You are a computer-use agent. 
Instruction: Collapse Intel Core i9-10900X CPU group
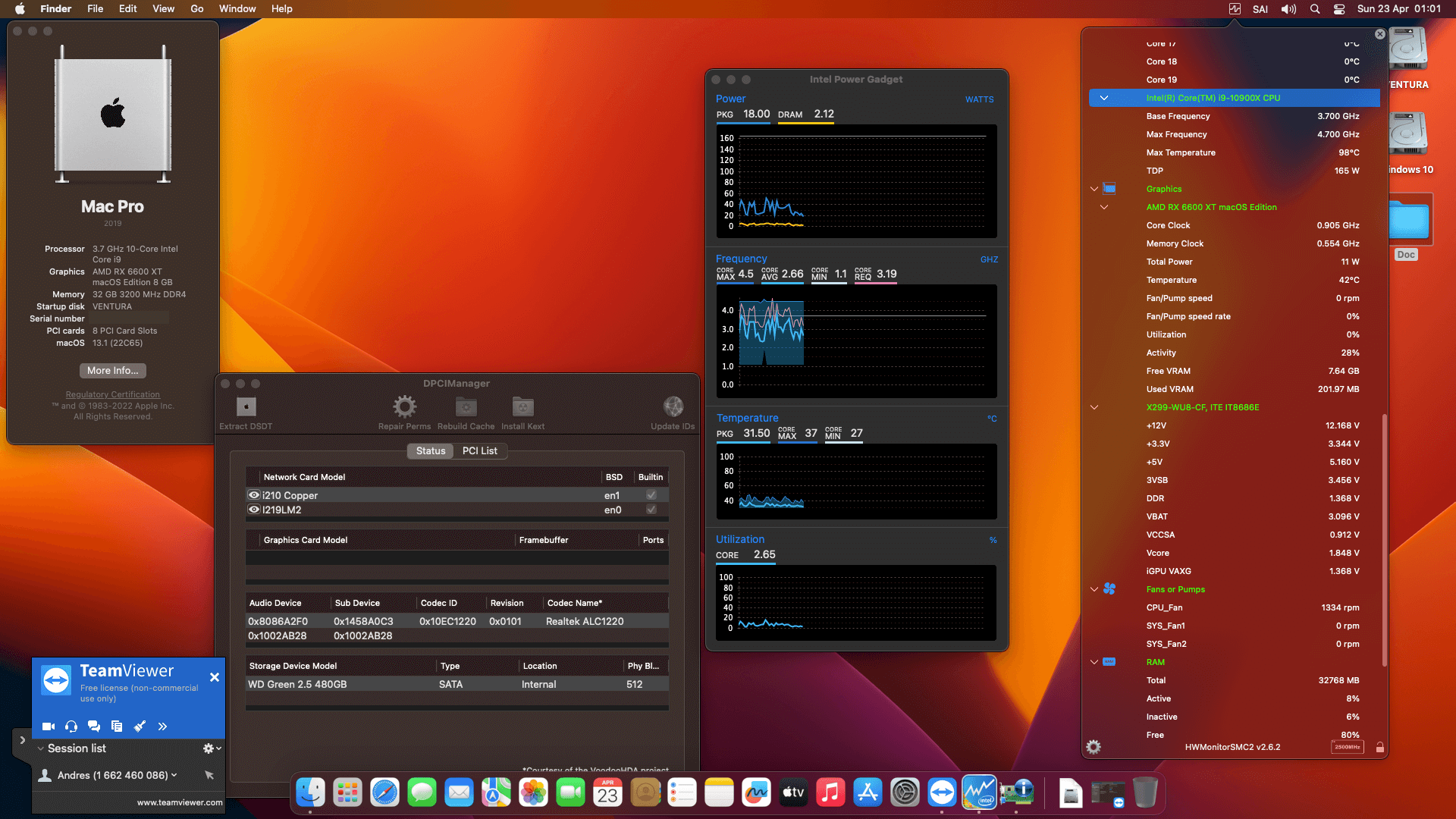tap(1104, 98)
